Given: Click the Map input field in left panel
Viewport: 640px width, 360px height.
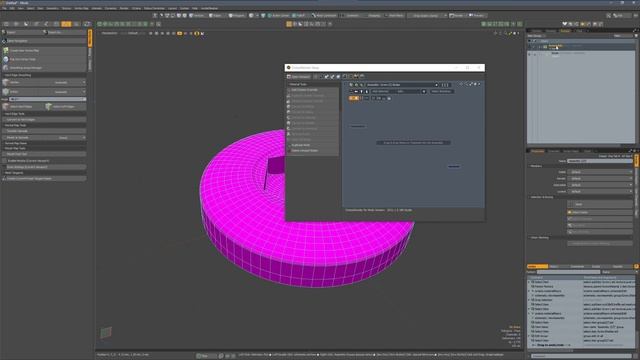Looking at the screenshot, I should (x=47, y=99).
